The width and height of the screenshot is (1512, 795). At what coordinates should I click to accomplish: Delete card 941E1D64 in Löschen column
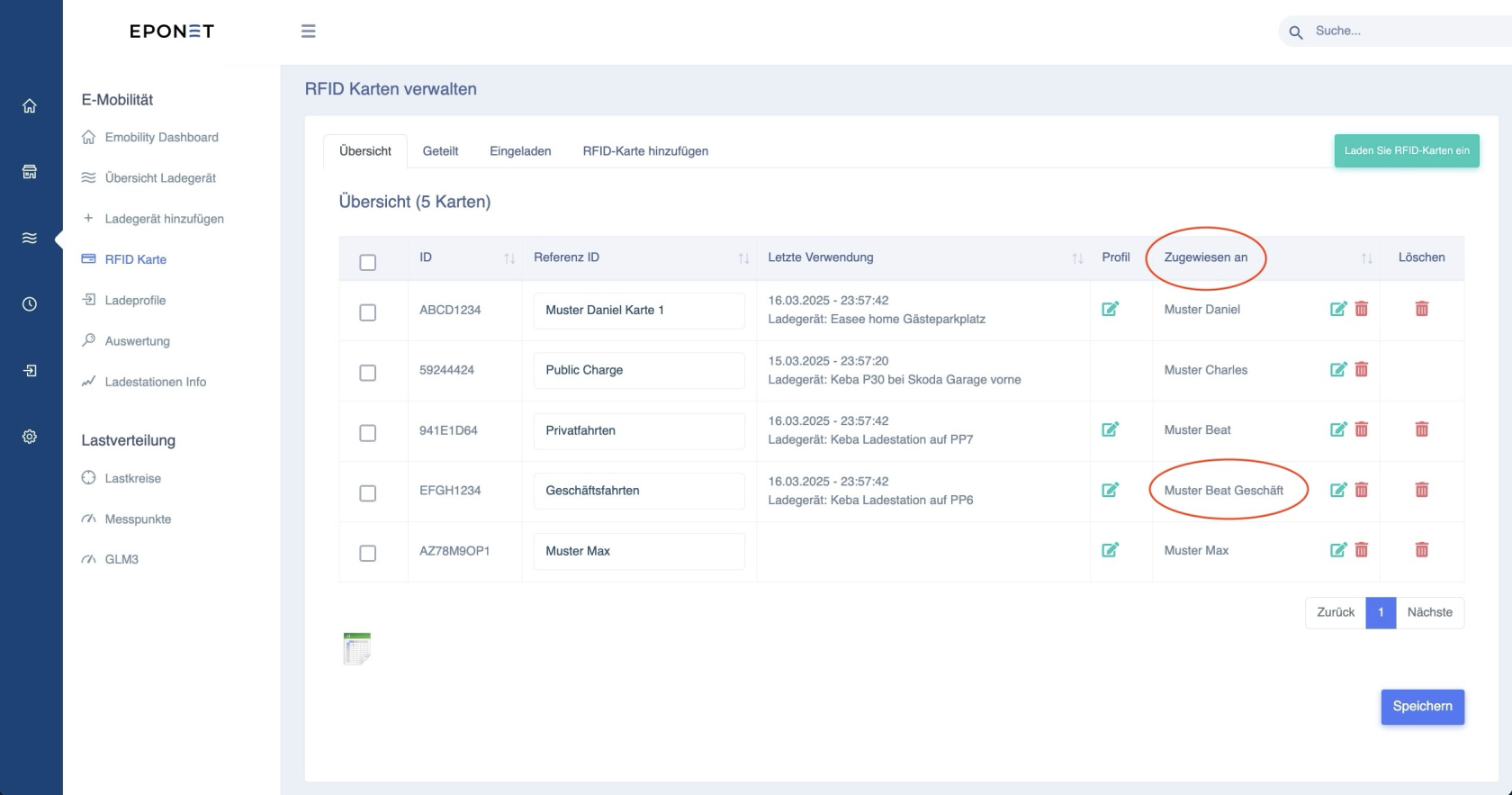(x=1422, y=429)
